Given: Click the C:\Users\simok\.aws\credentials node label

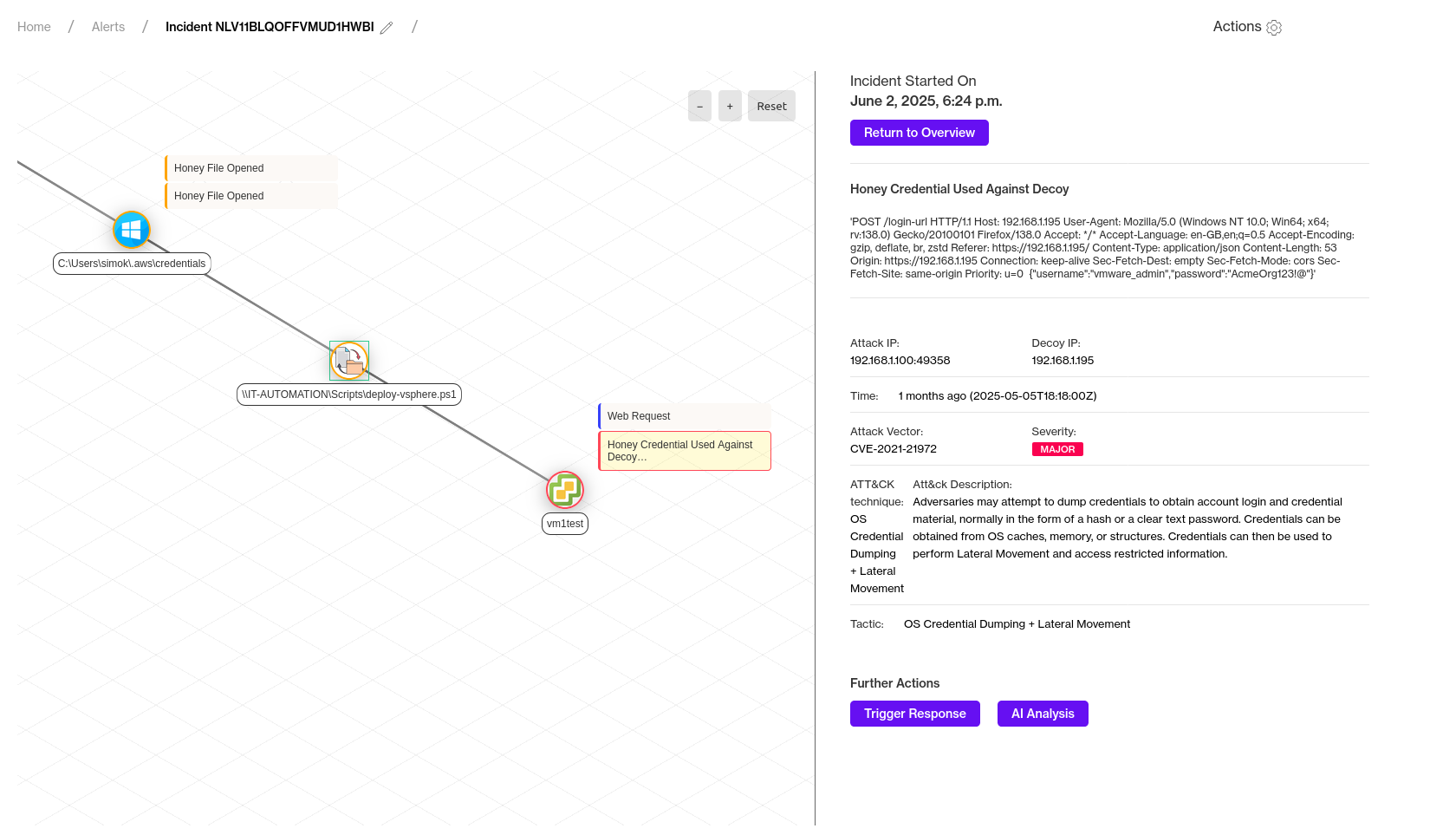Looking at the screenshot, I should [x=131, y=263].
